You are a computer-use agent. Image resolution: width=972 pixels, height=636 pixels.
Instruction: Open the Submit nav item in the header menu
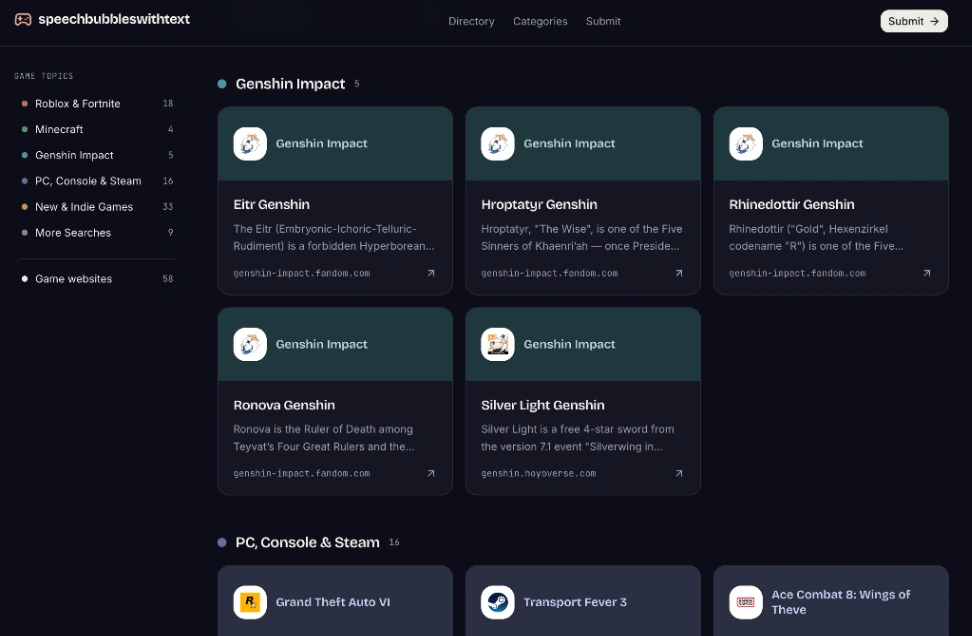pyautogui.click(x=603, y=21)
